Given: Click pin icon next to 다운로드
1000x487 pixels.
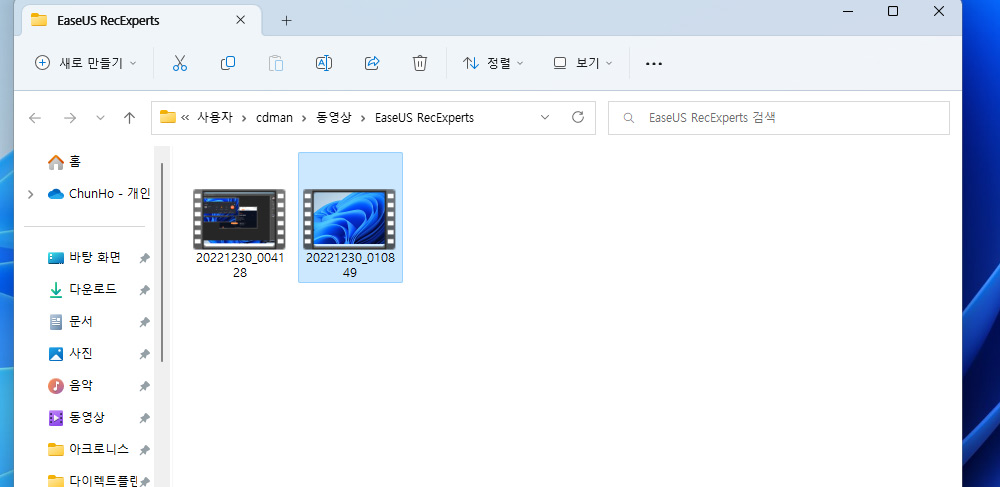Looking at the screenshot, I should tap(145, 290).
